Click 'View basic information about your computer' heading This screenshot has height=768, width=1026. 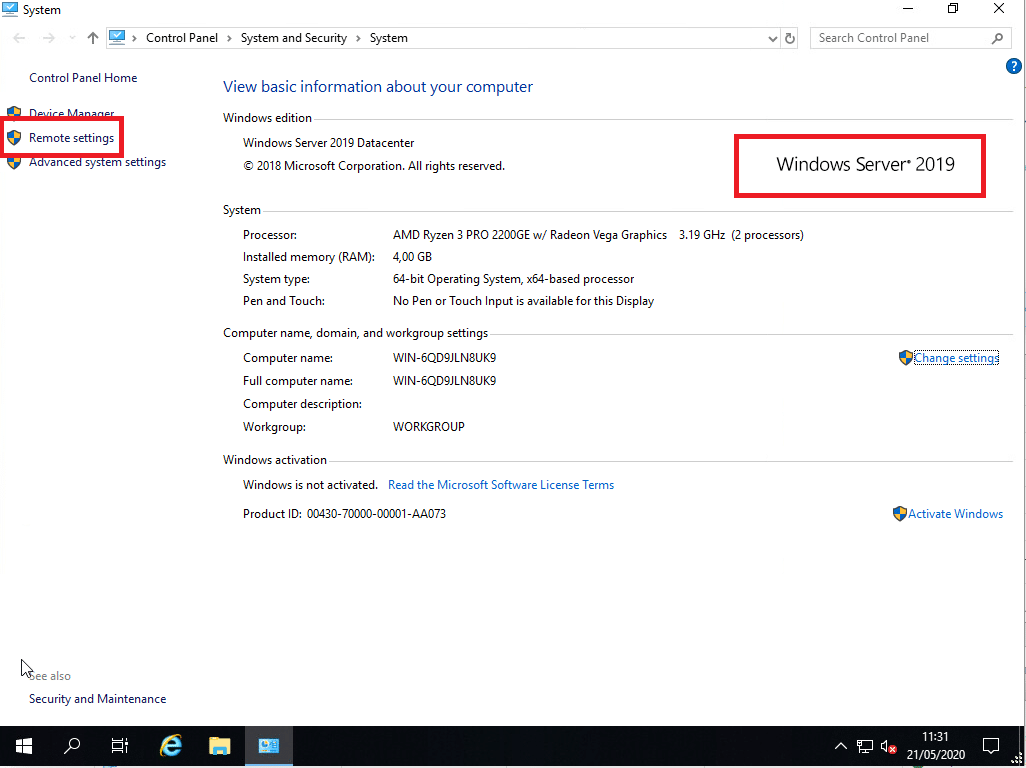378,87
